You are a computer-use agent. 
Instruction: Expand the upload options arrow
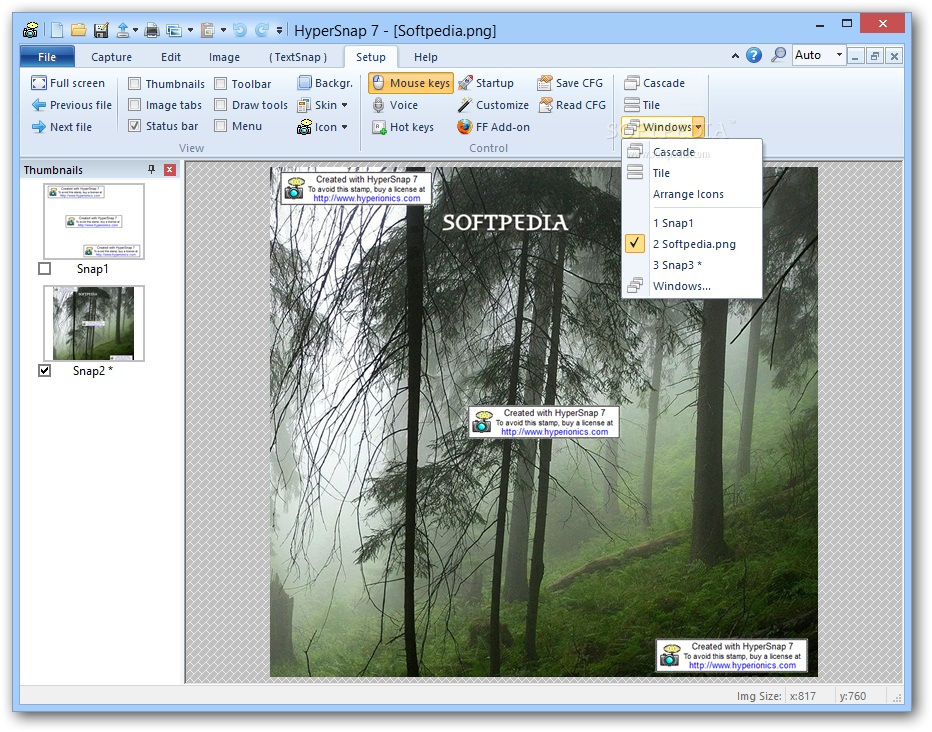click(136, 30)
